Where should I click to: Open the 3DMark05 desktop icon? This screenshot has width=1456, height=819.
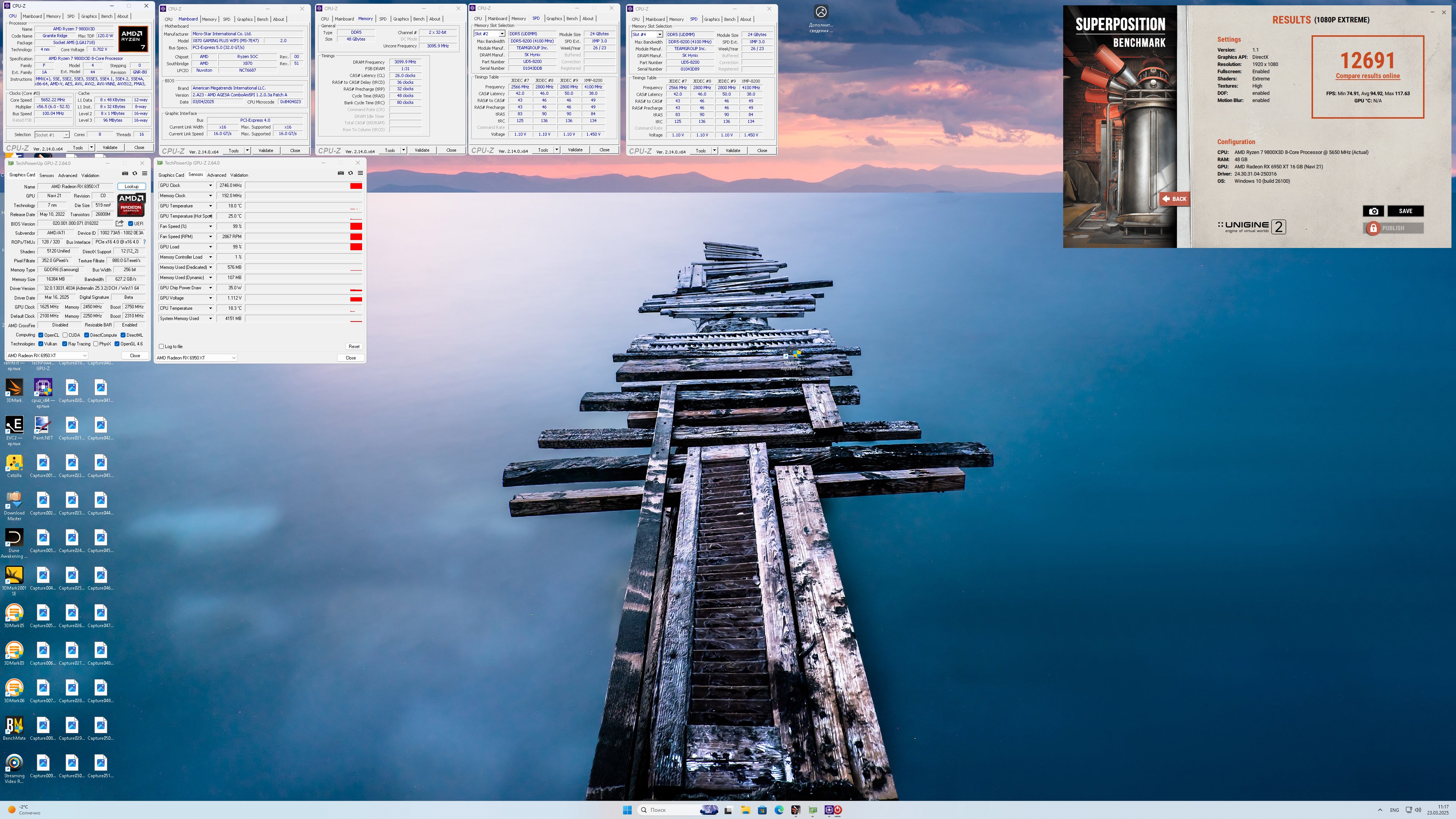14,616
